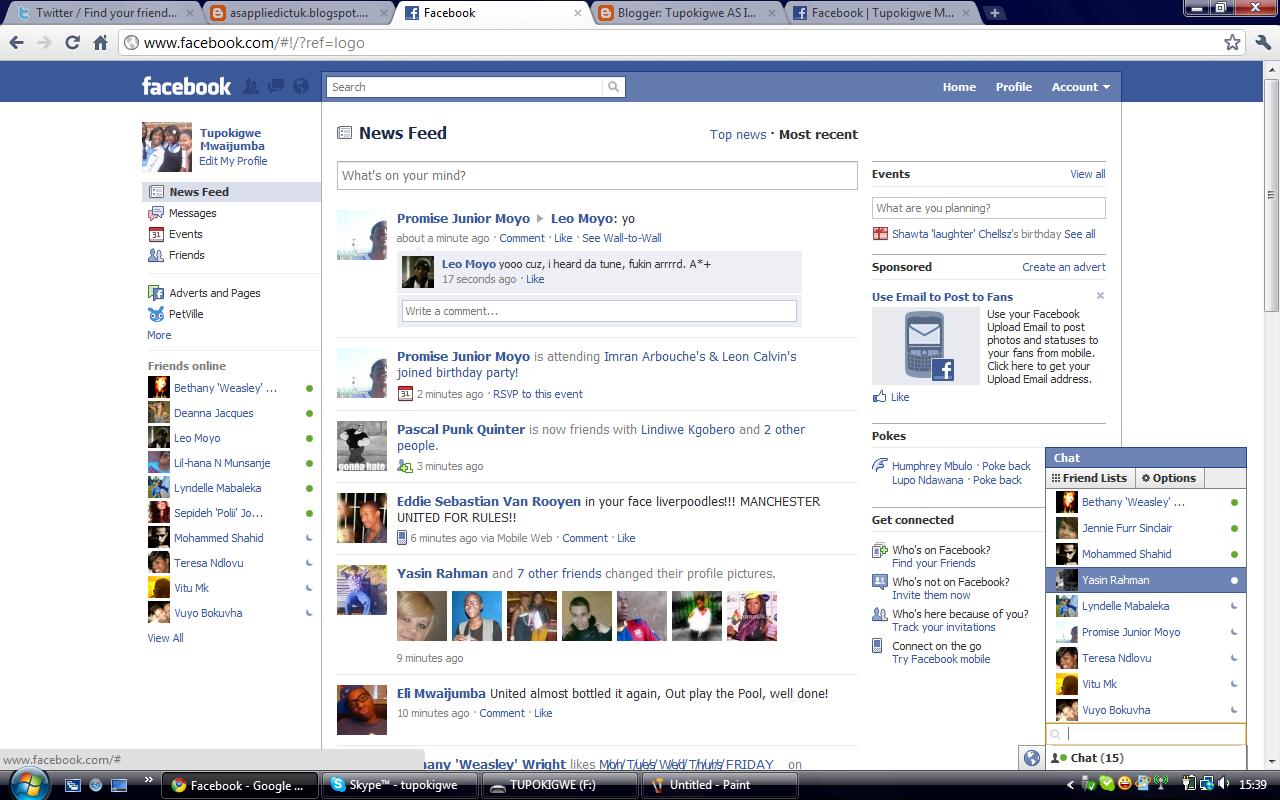The width and height of the screenshot is (1280, 800).
Task: Switch feed to Top news
Action: click(738, 135)
